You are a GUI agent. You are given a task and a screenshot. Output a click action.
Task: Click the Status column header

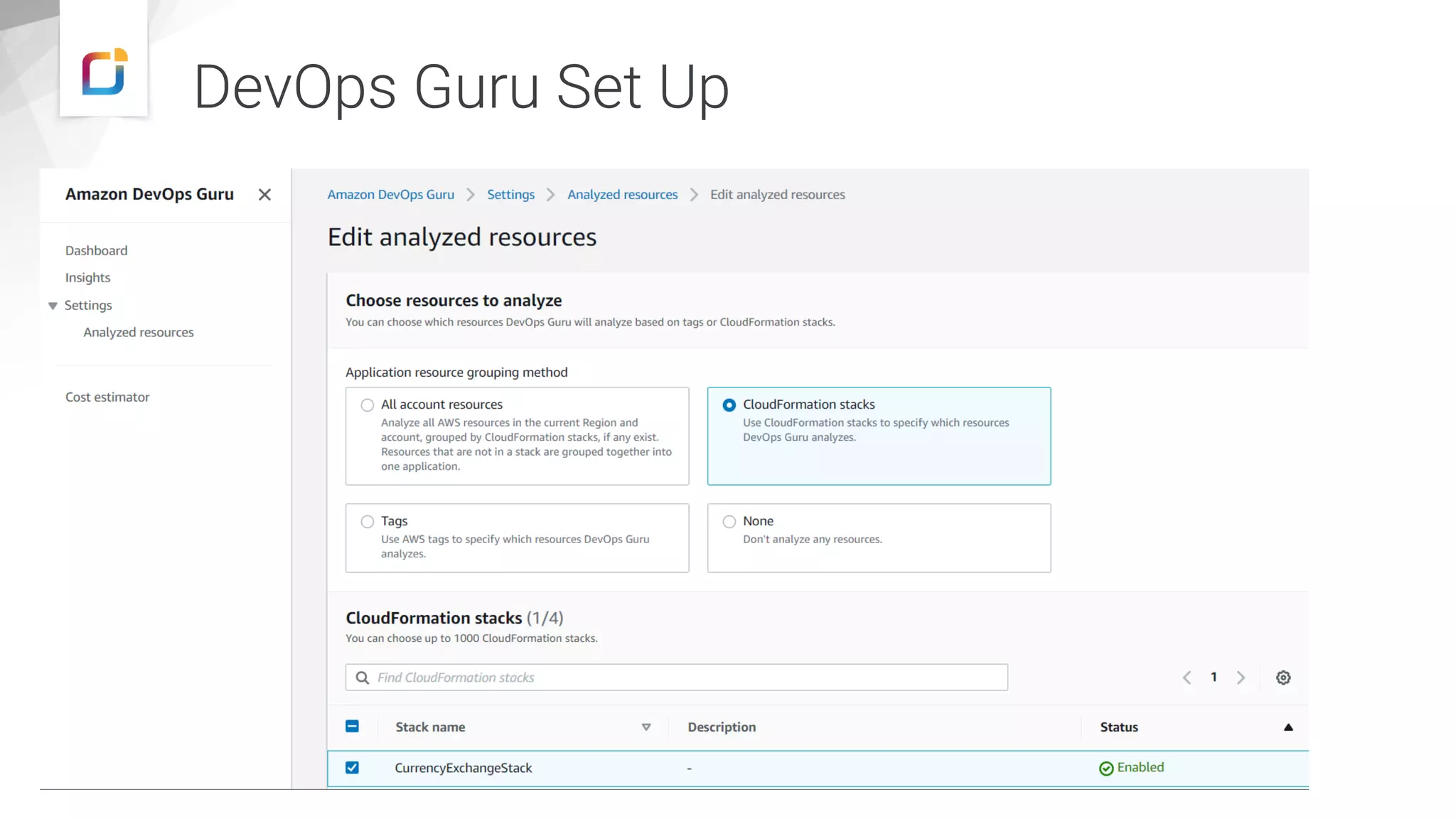[1119, 727]
